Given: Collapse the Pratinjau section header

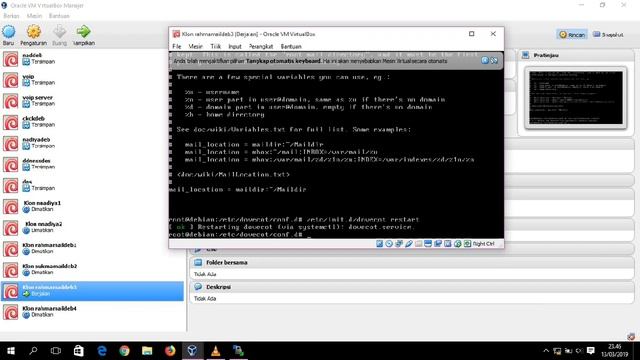Looking at the screenshot, I should 576,55.
